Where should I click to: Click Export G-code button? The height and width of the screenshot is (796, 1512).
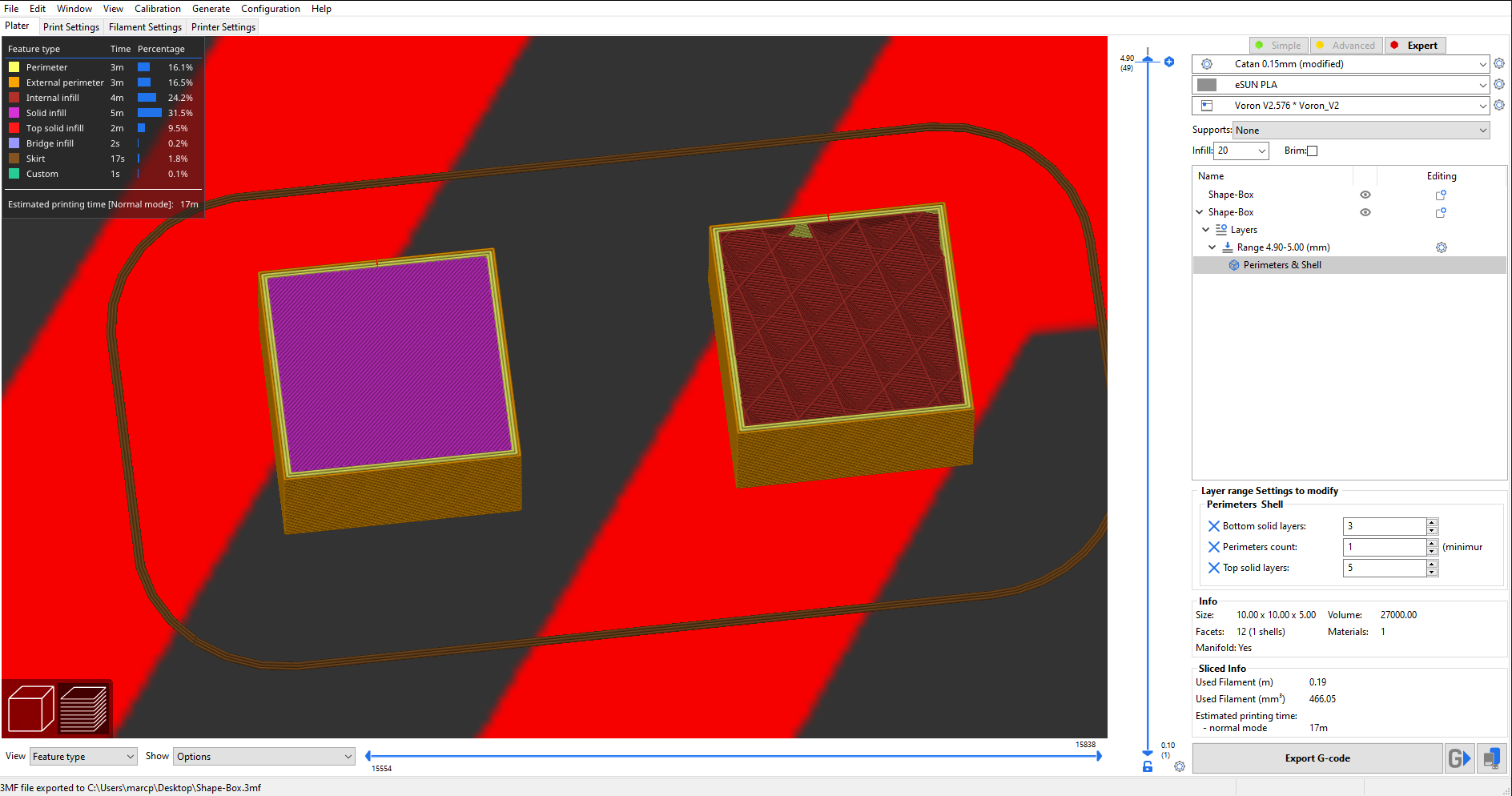pos(1317,758)
